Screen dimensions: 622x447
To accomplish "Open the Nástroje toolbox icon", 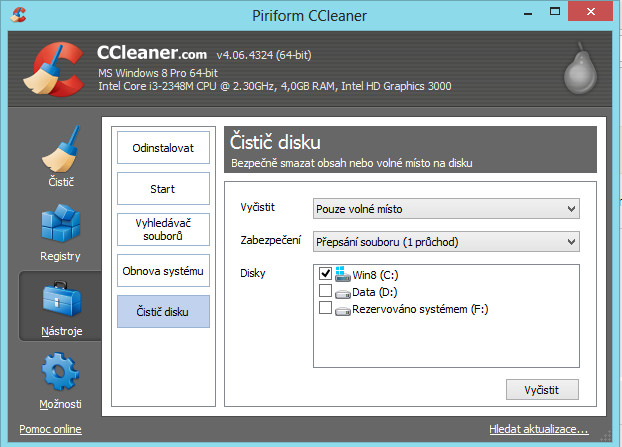I will point(61,299).
